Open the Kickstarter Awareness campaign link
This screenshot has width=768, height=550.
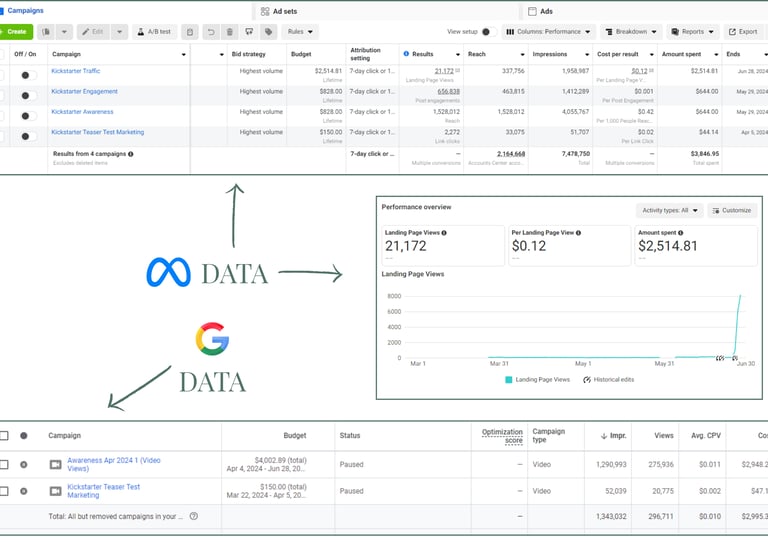[82, 112]
